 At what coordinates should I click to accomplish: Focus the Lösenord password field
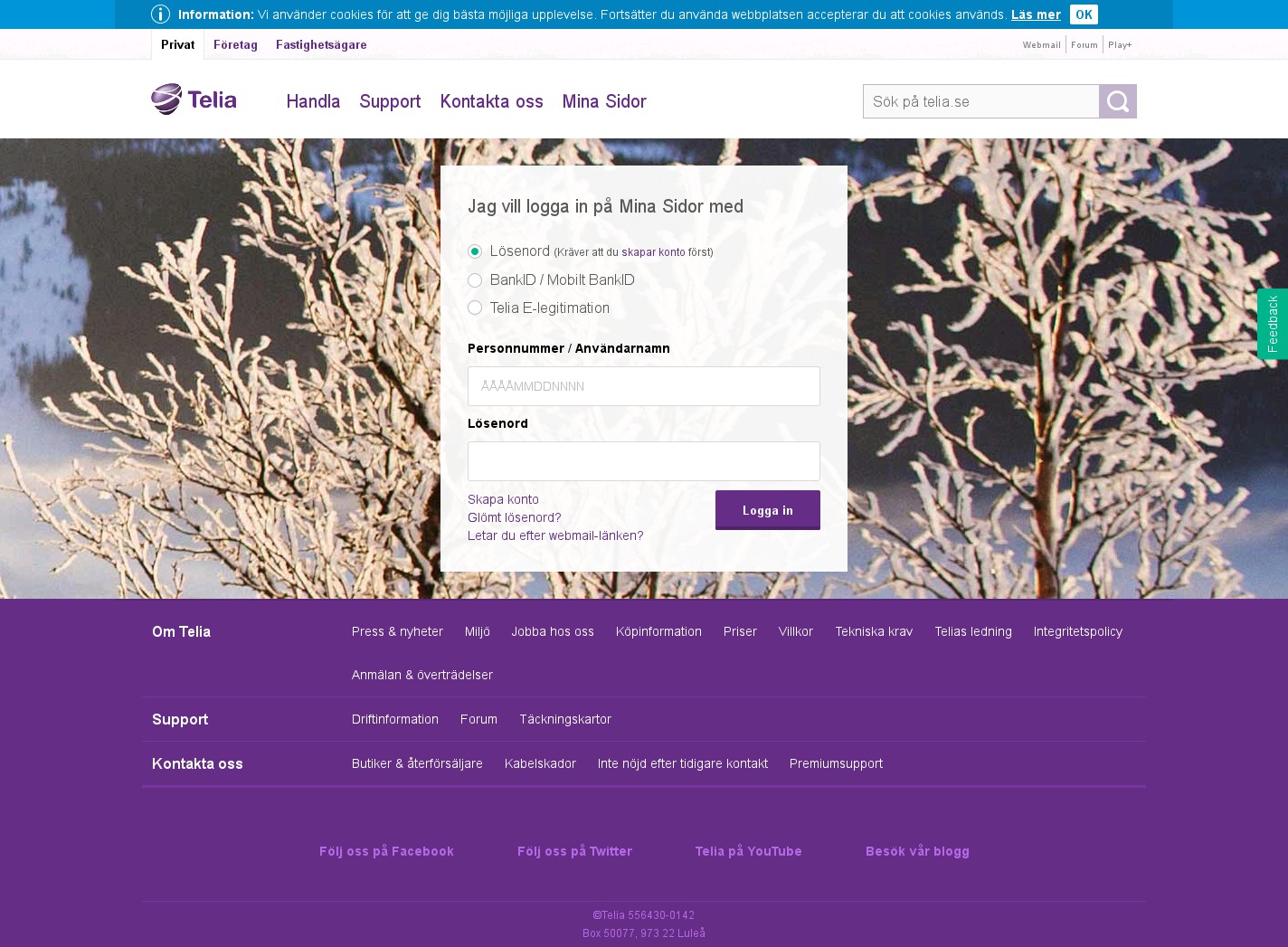[644, 461]
